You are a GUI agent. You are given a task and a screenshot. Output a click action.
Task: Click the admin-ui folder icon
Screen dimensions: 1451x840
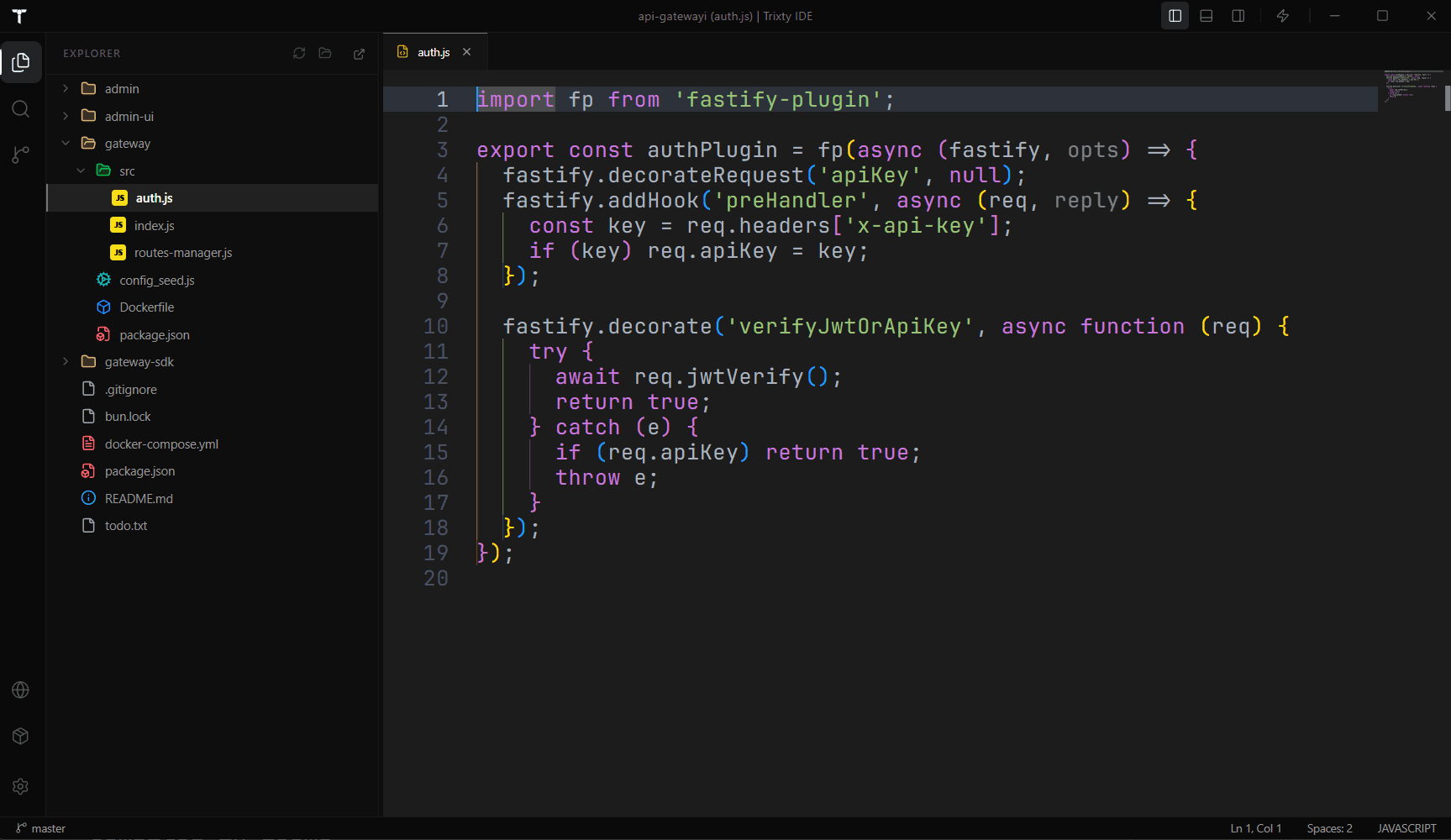click(88, 116)
